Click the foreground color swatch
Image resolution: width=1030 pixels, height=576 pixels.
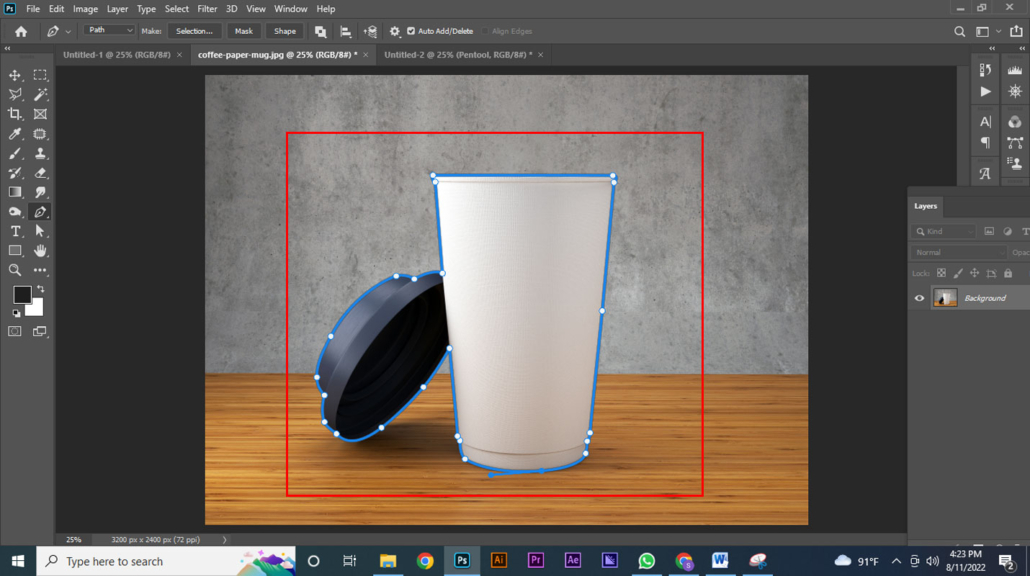[x=21, y=295]
